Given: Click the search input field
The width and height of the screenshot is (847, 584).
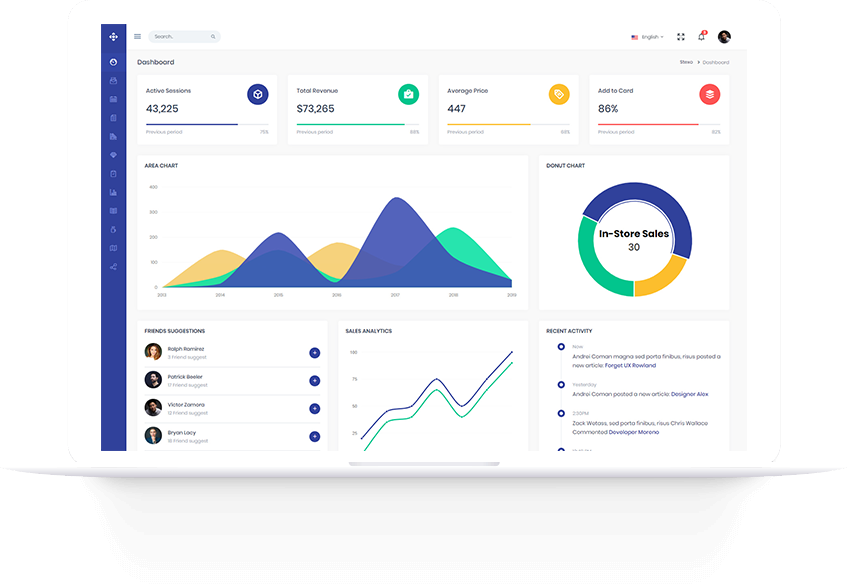Looking at the screenshot, I should [x=180, y=36].
